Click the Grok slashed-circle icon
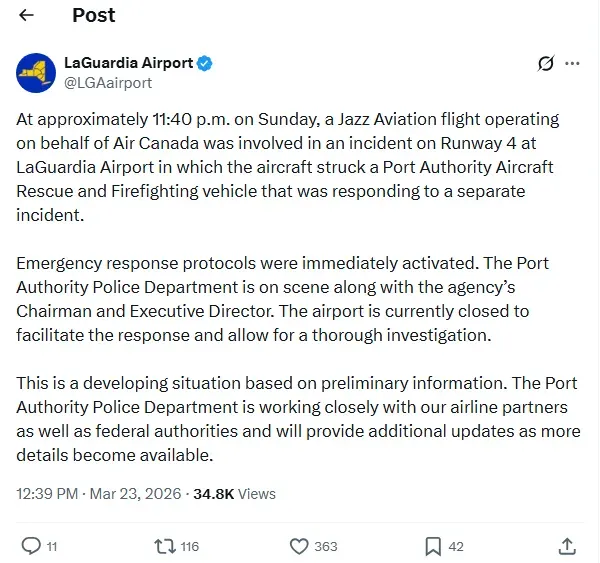Image resolution: width=600 pixels, height=563 pixels. tap(545, 63)
